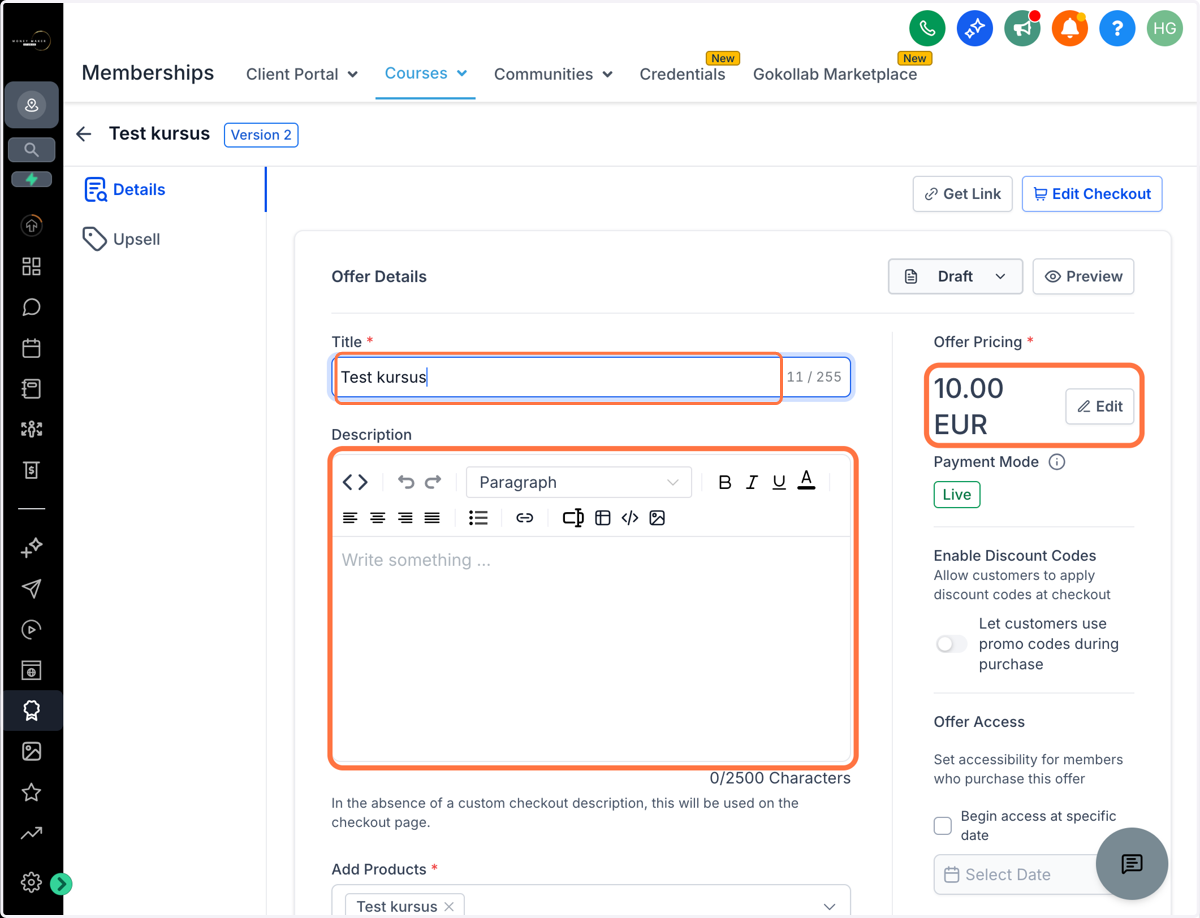Expand the sidebar with green arrow
The height and width of the screenshot is (918, 1200).
61,884
